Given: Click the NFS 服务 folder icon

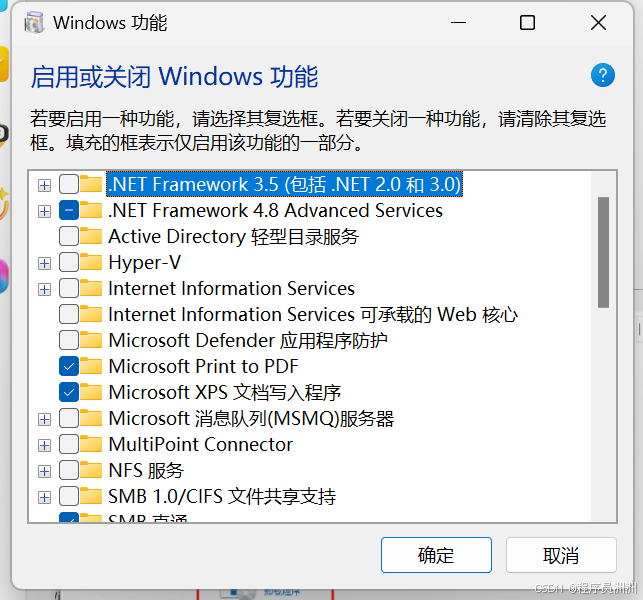Looking at the screenshot, I should [92, 471].
